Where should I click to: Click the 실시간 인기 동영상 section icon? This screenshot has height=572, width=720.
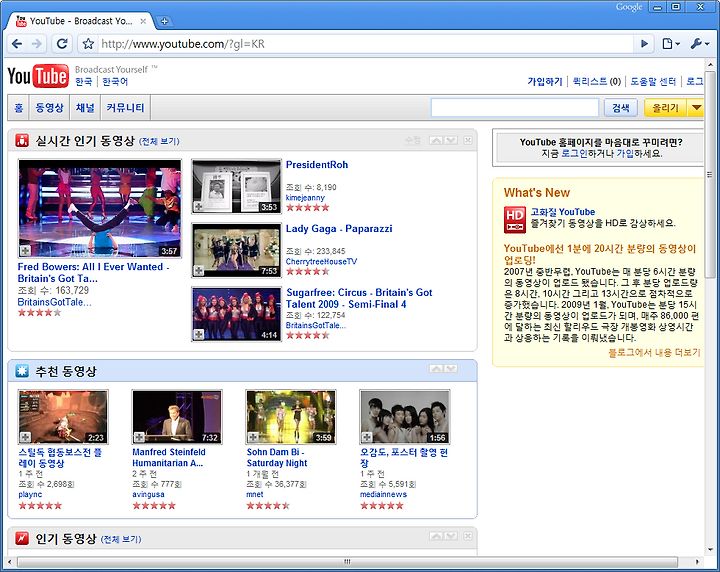coord(22,140)
